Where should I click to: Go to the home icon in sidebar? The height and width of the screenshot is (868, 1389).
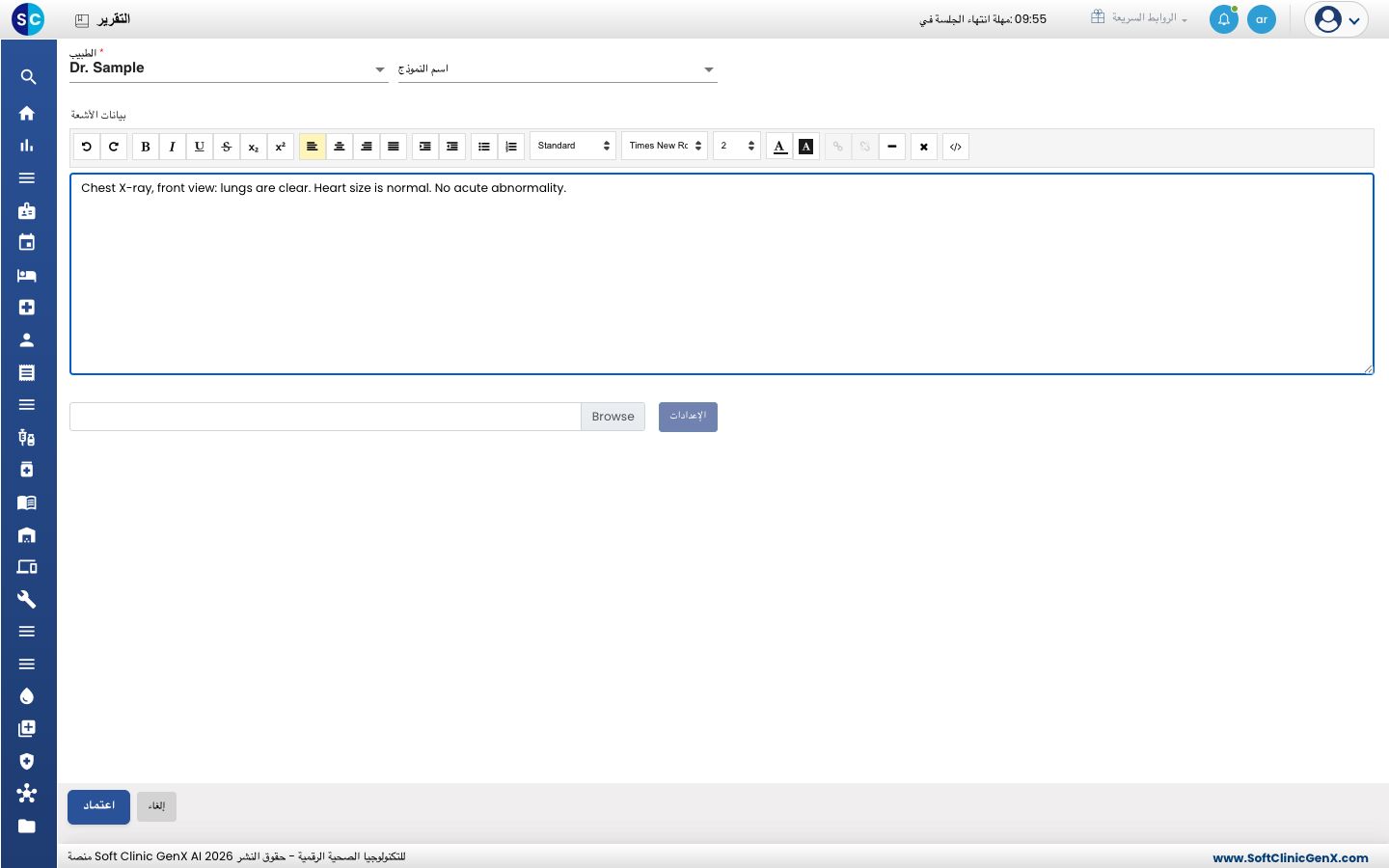pos(27,113)
